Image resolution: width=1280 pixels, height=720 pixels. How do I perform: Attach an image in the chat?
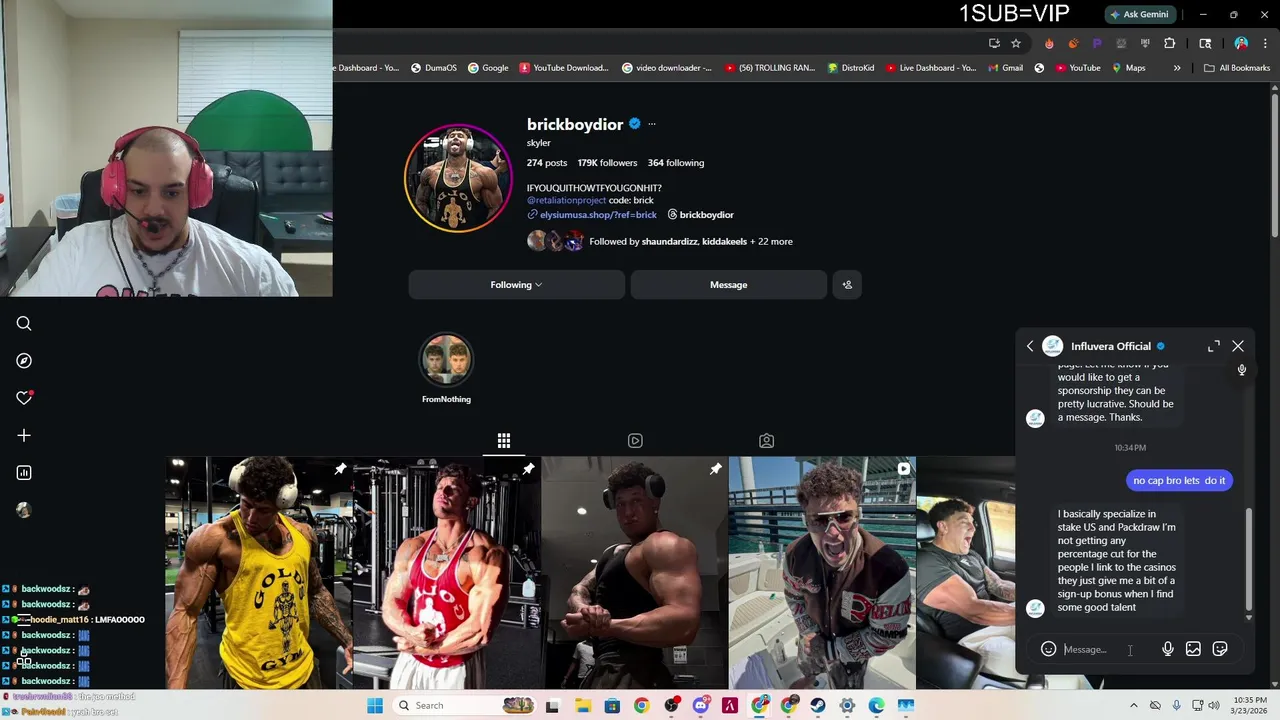click(x=1193, y=649)
